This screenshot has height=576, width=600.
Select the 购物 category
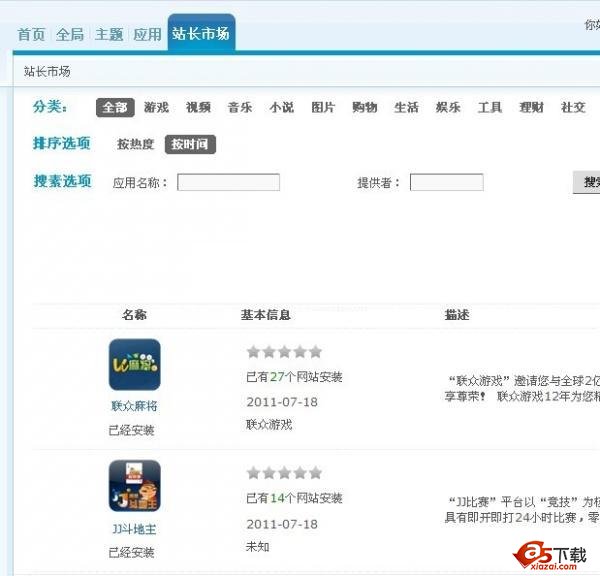(x=365, y=108)
